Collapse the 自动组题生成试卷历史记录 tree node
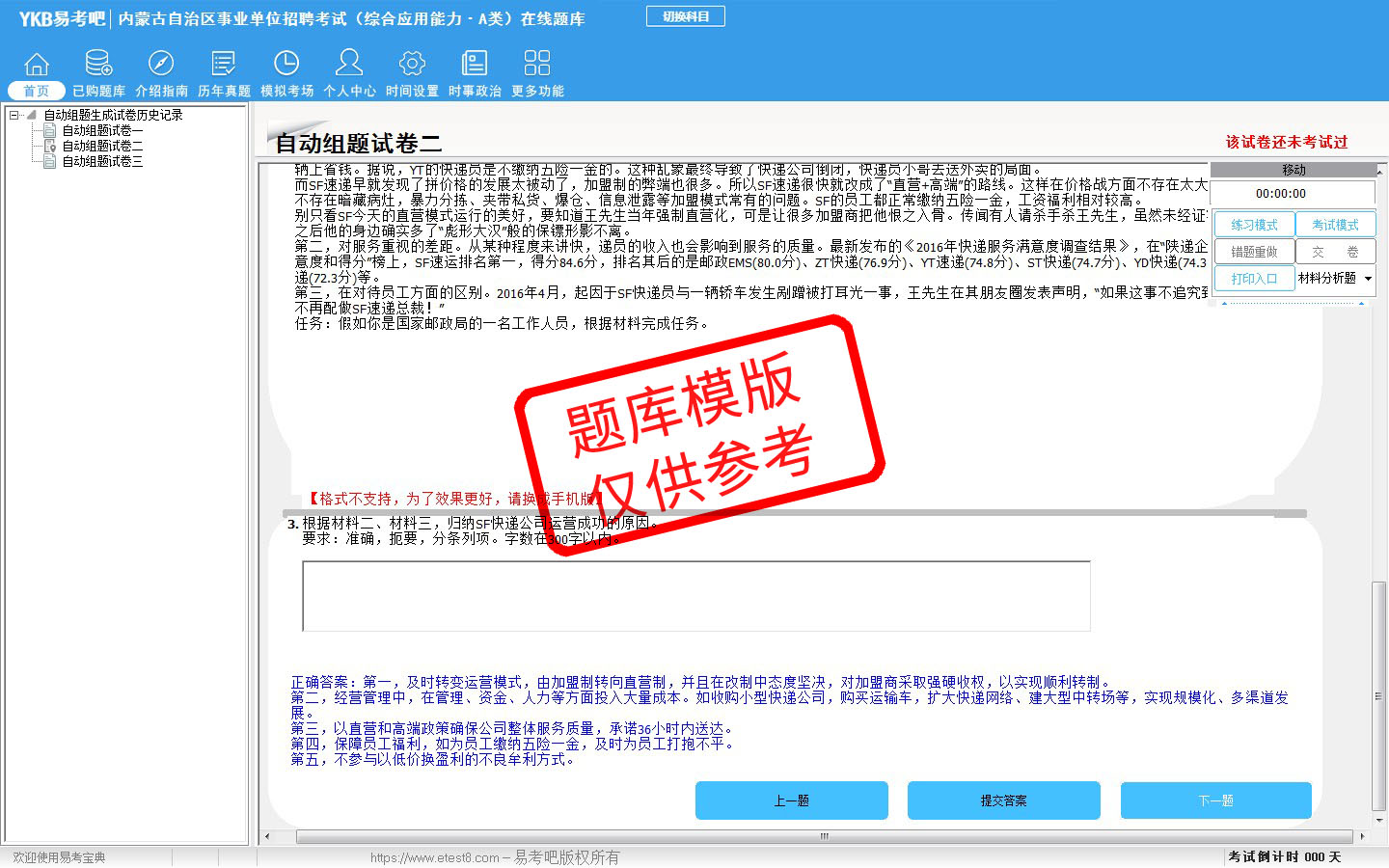This screenshot has height=868, width=1389. [x=14, y=115]
